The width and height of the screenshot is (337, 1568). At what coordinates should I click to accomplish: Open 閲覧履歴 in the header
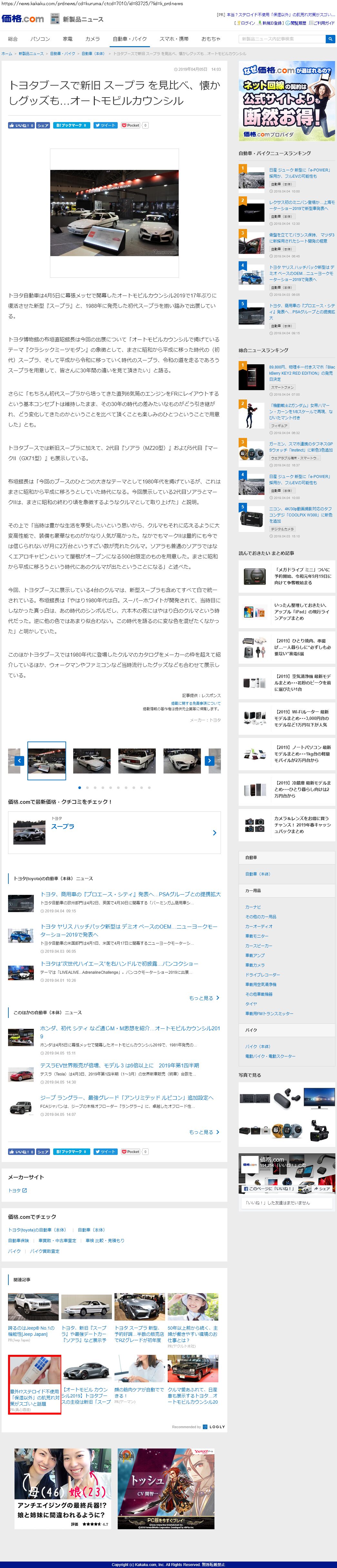[x=296, y=23]
